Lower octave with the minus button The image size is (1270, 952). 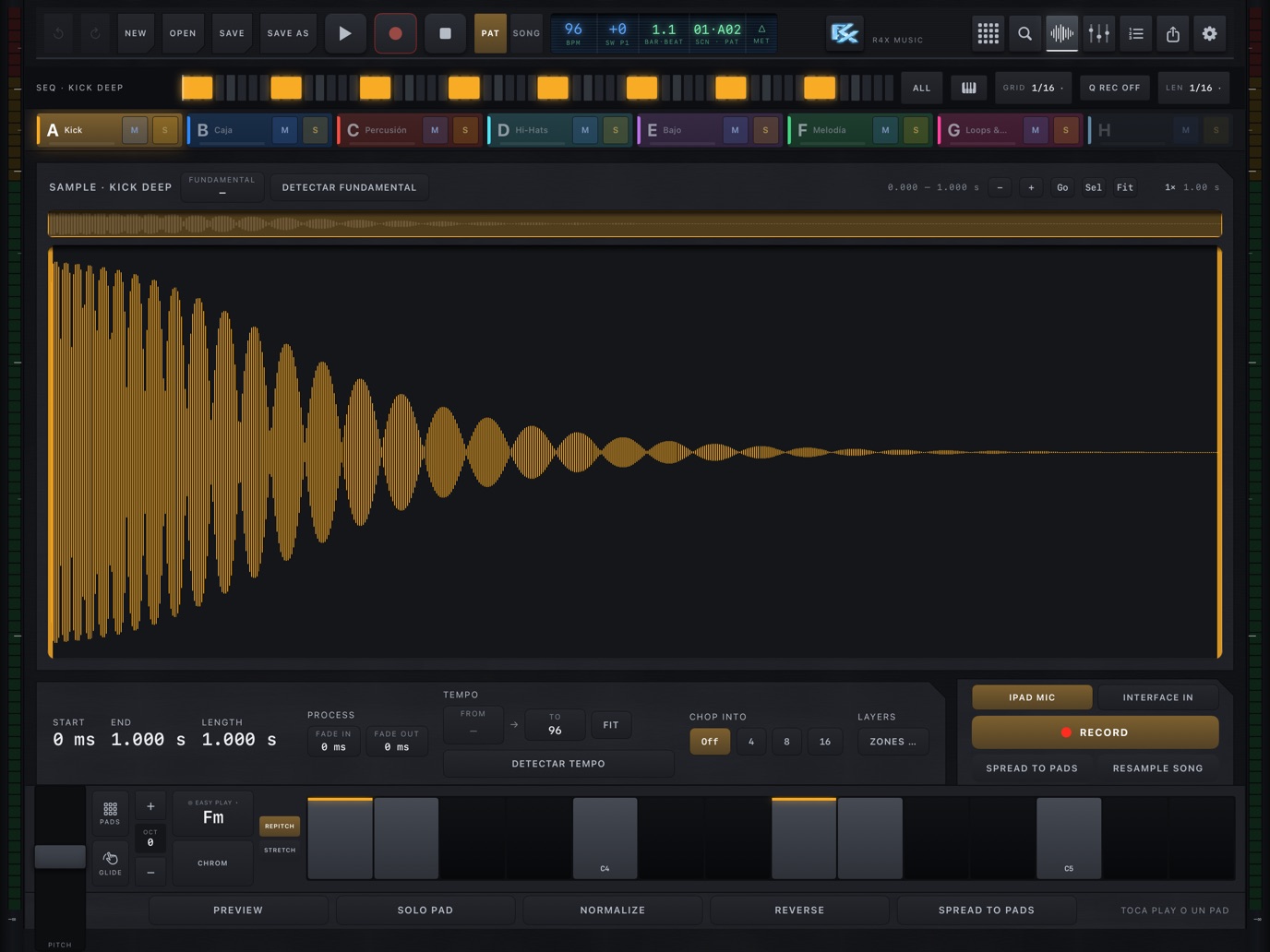(150, 872)
